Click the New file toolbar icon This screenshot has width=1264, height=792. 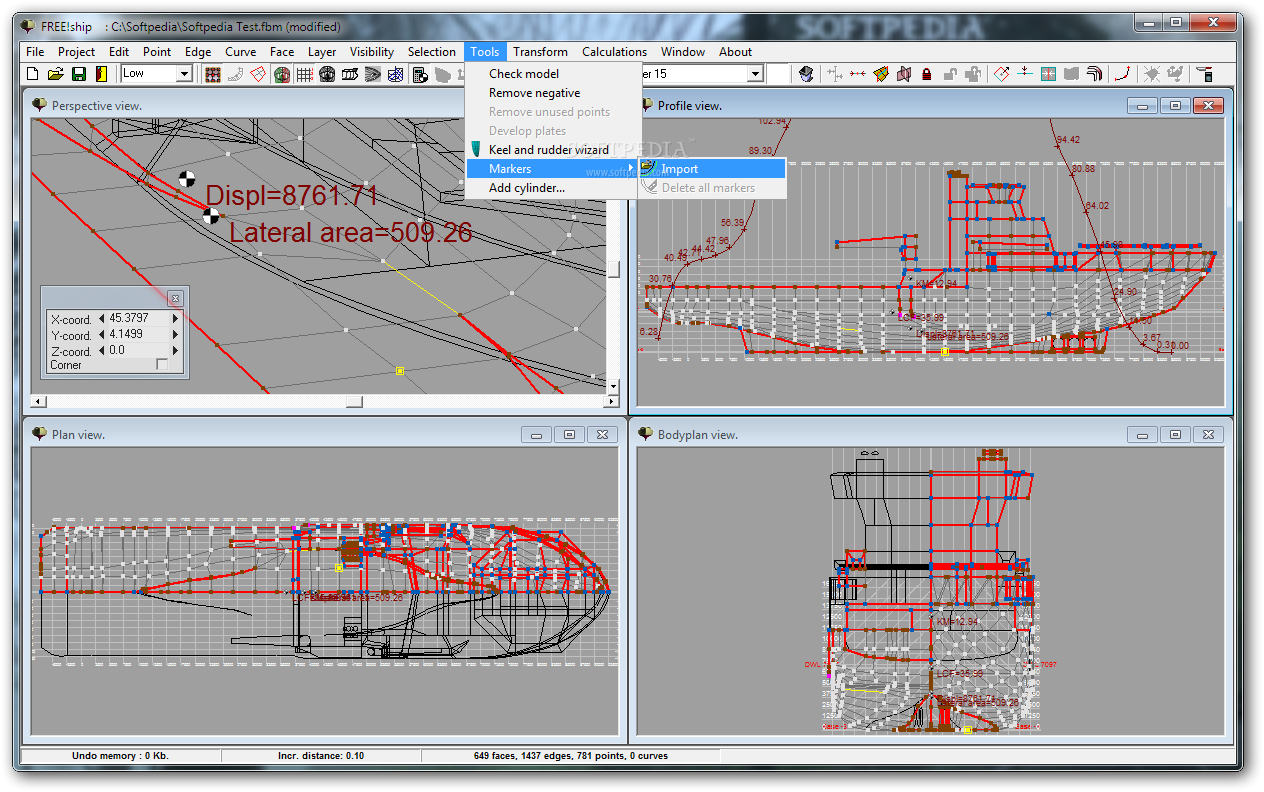point(33,74)
